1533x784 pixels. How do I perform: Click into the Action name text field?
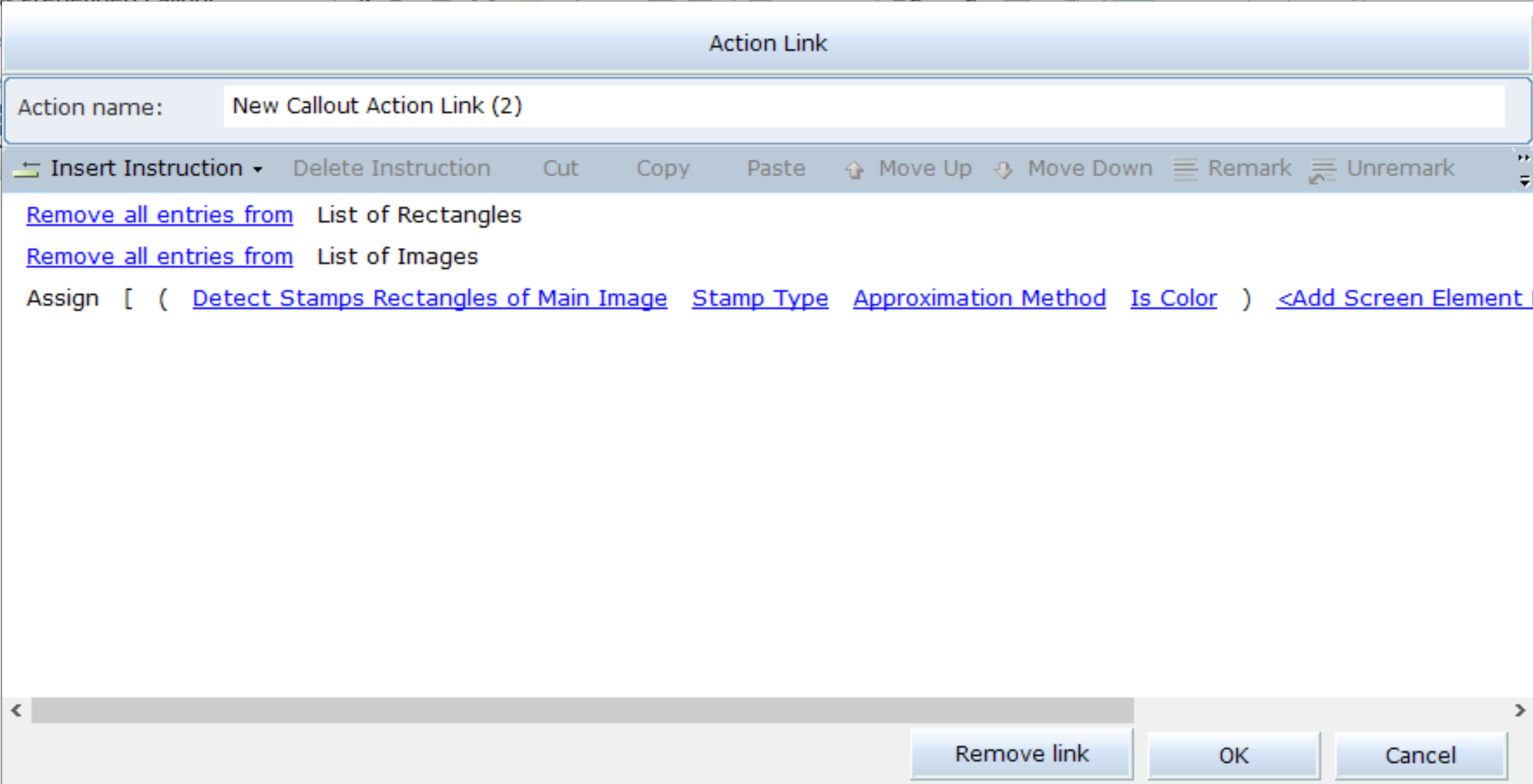863,106
